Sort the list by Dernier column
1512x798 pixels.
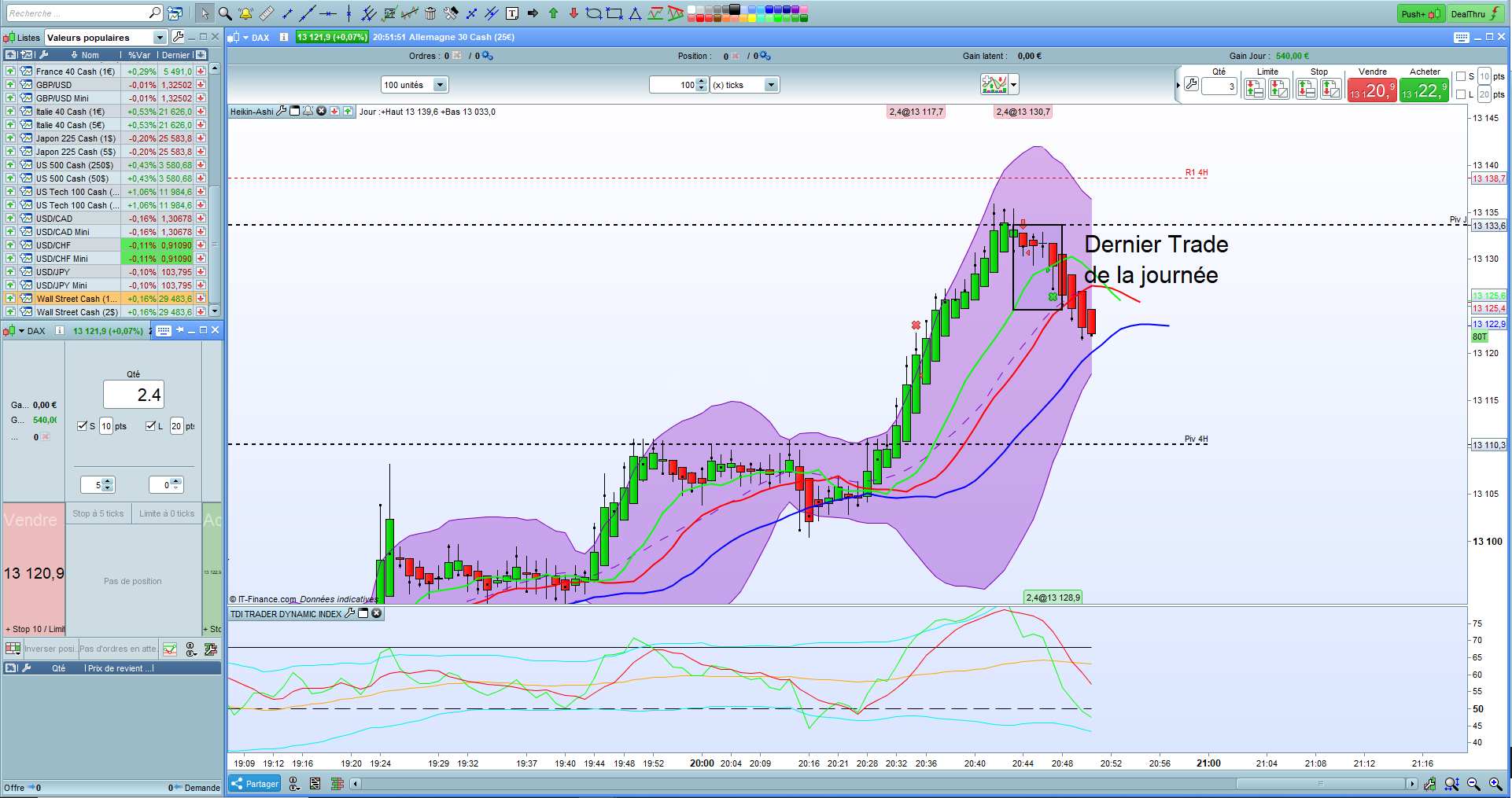click(x=175, y=55)
